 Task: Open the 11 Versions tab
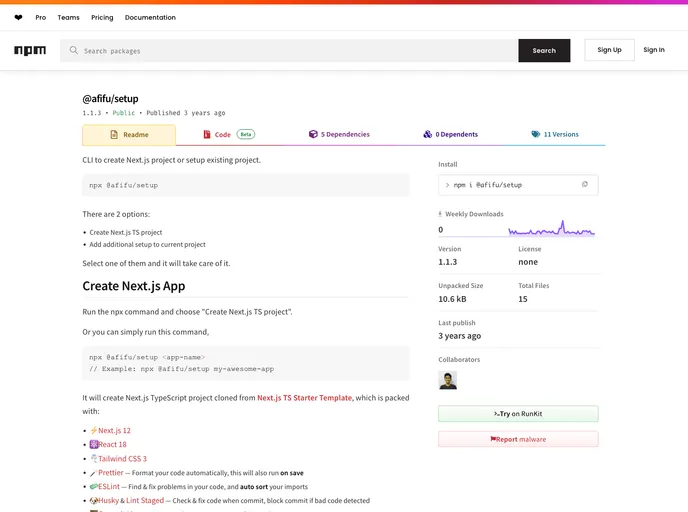[555, 134]
